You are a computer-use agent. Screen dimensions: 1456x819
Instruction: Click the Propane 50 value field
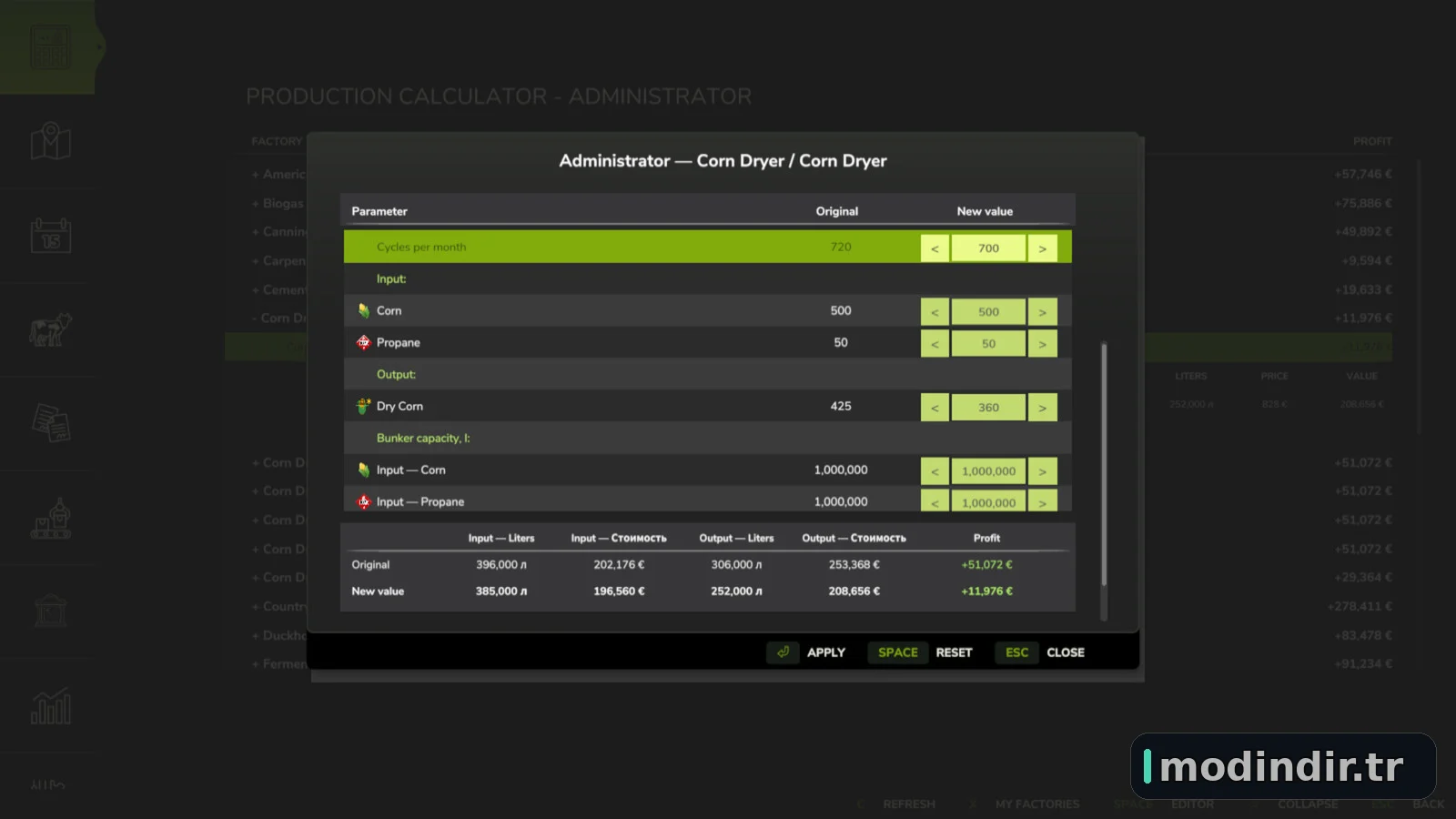click(x=988, y=343)
